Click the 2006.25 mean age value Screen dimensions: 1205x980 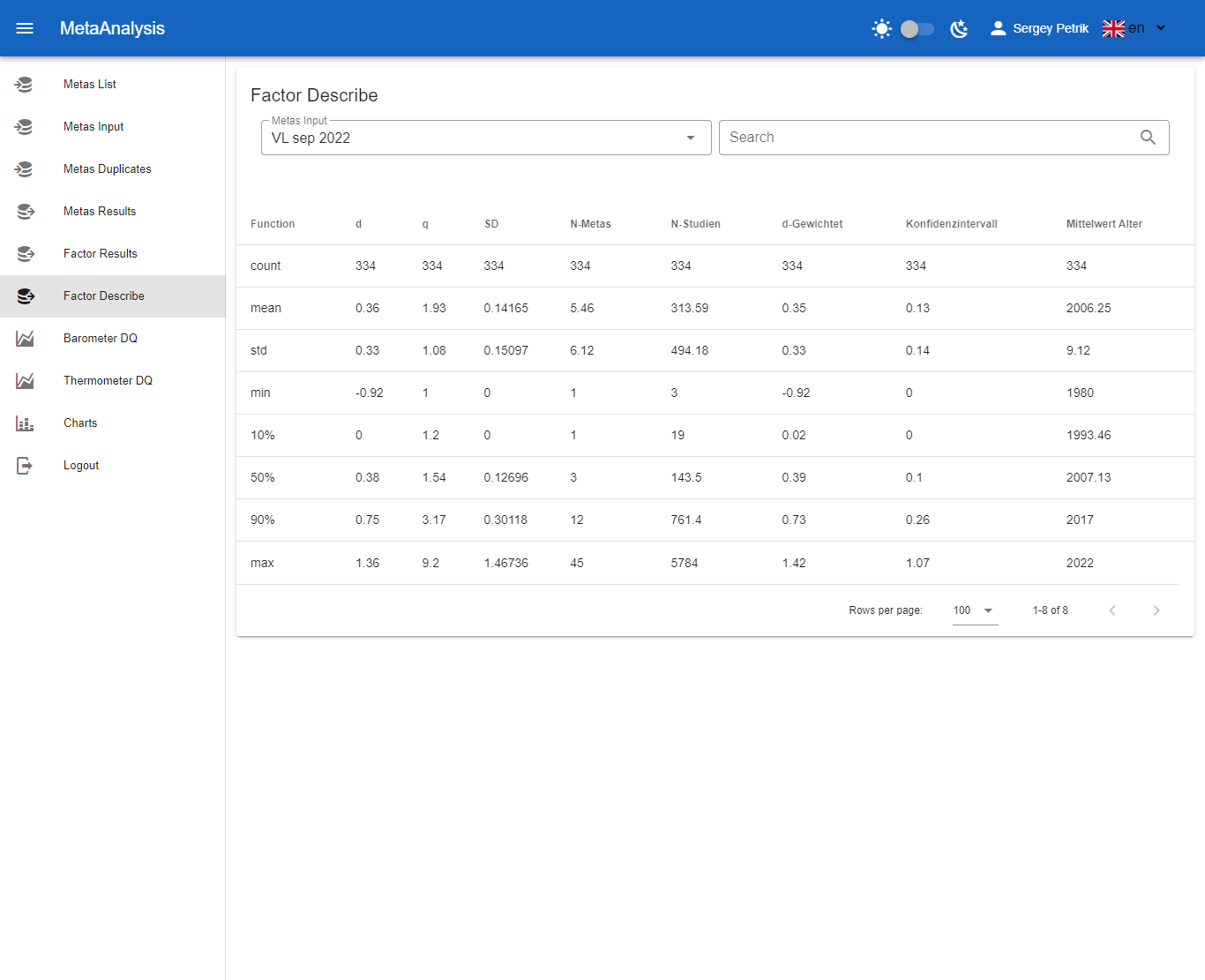(1089, 308)
